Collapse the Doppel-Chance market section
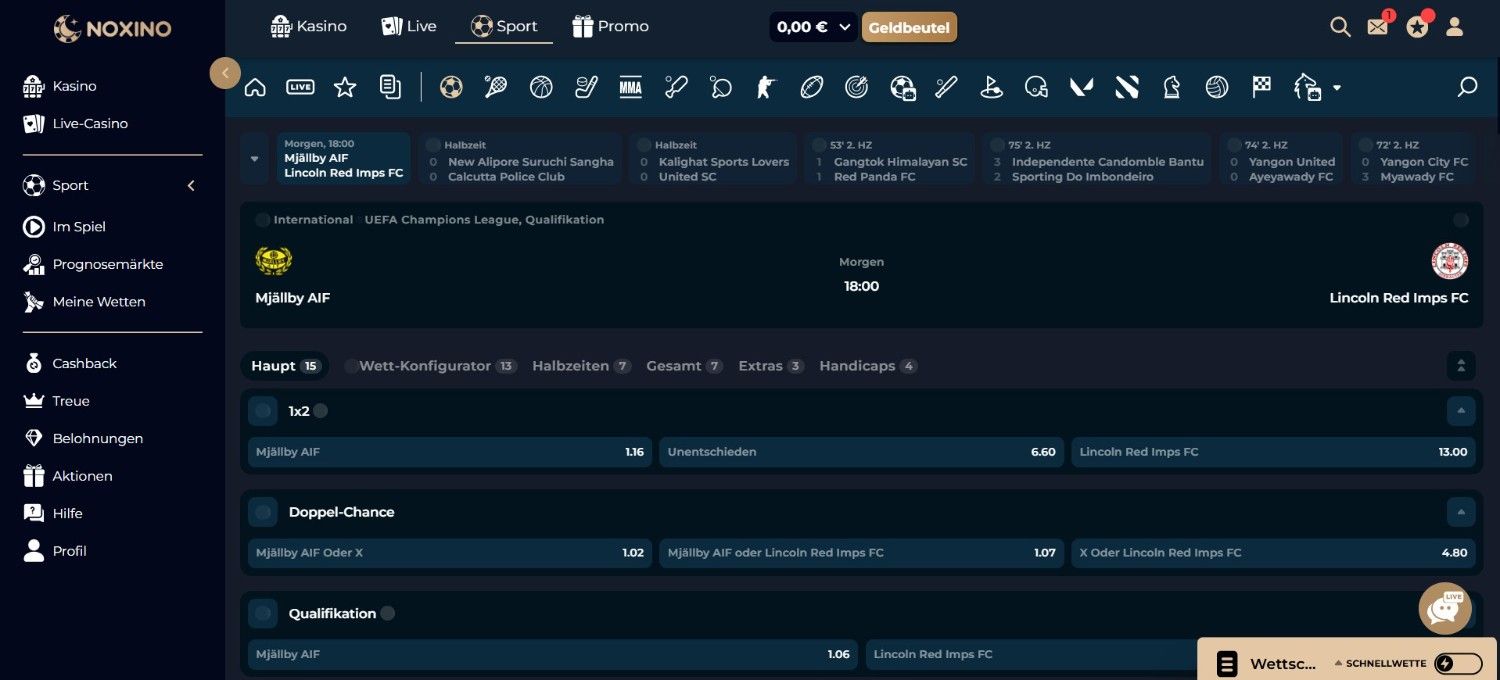1500x680 pixels. tap(1461, 512)
